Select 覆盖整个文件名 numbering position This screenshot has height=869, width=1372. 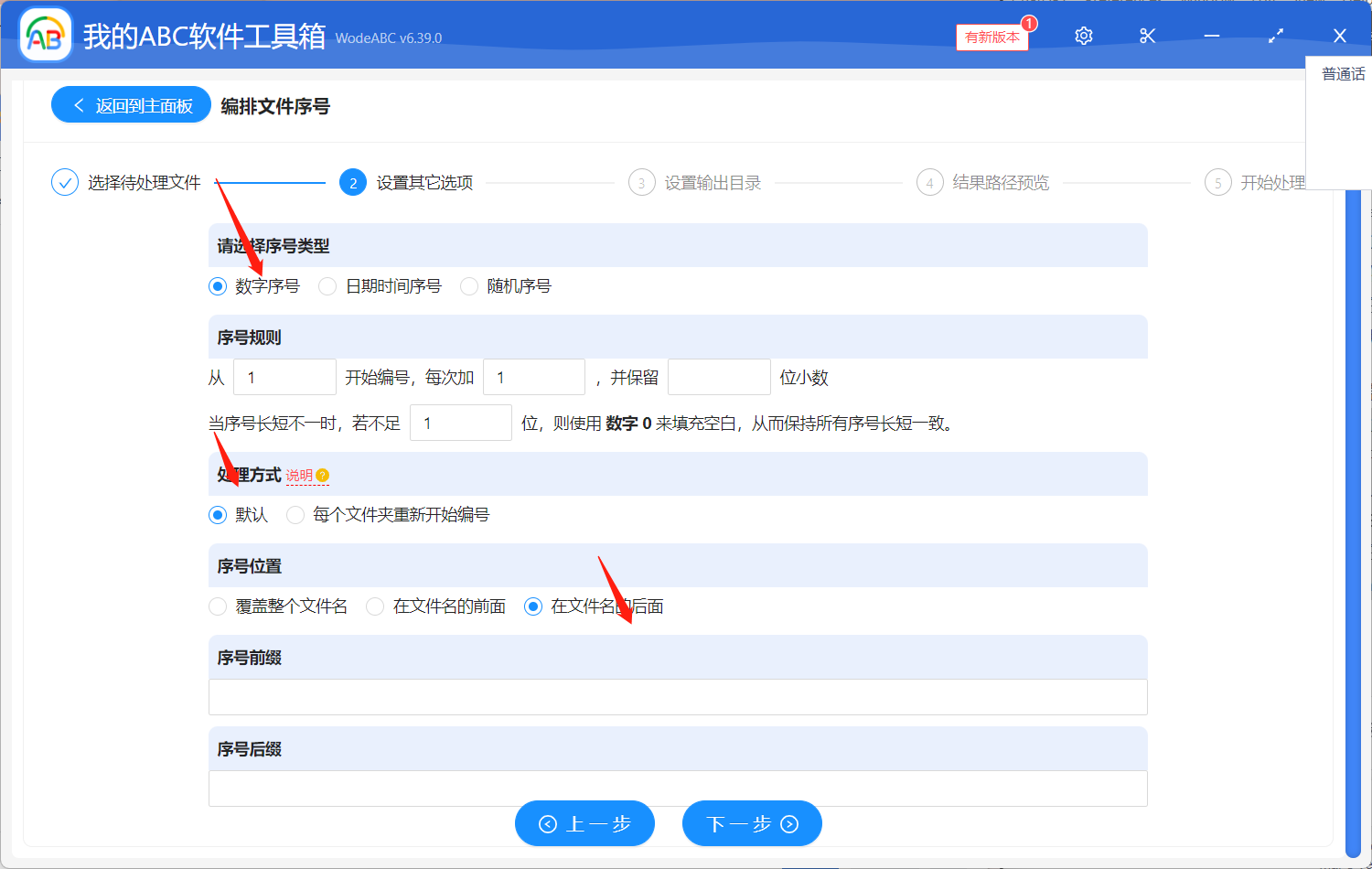tap(217, 606)
